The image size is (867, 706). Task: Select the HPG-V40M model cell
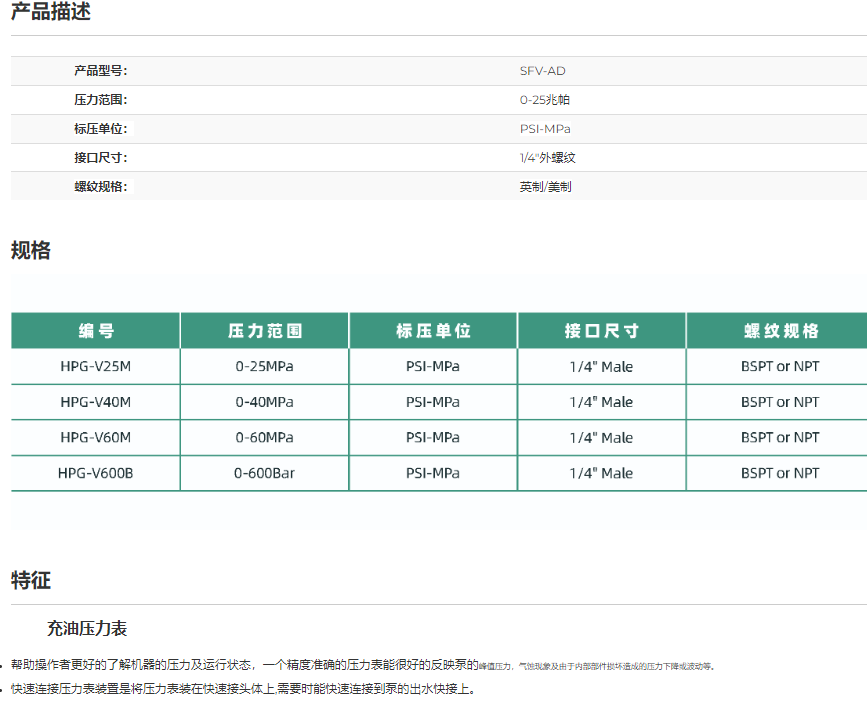pos(96,402)
